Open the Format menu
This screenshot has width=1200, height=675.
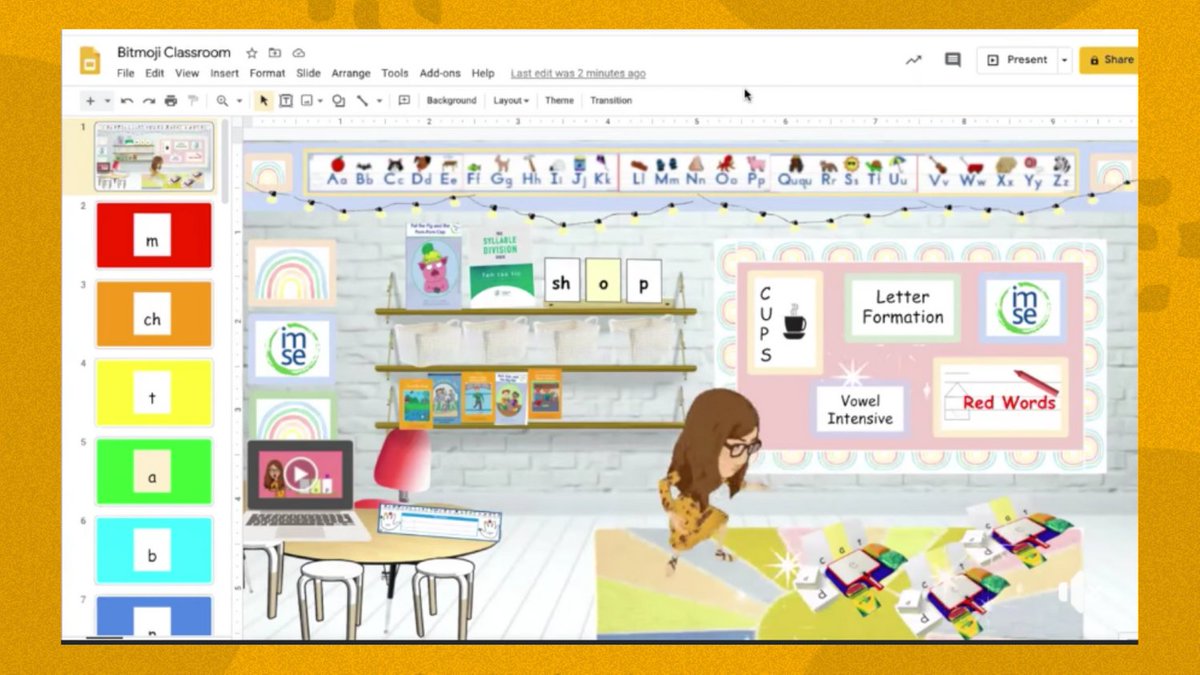267,74
